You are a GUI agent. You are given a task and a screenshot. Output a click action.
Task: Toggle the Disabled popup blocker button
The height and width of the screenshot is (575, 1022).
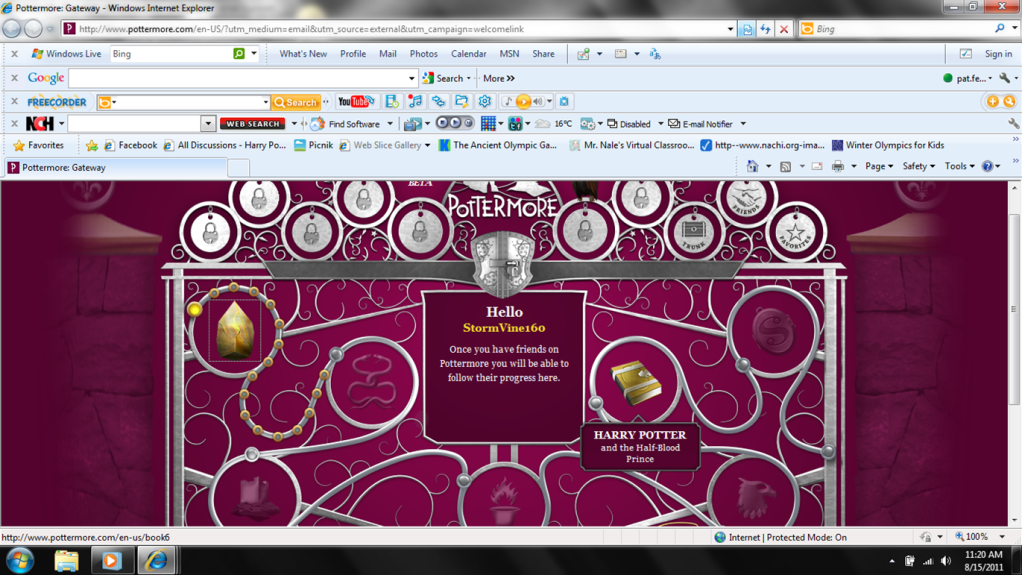[x=634, y=124]
